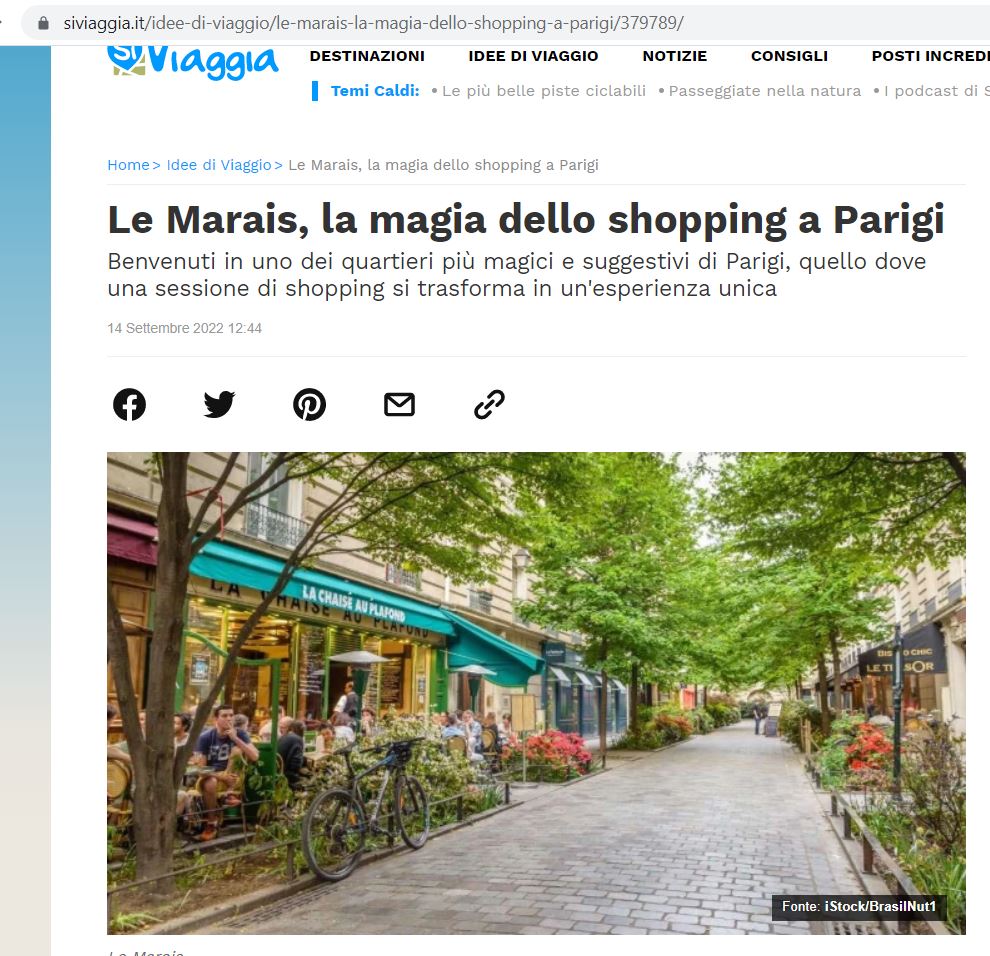Click the SiViaggia logo

[193, 62]
